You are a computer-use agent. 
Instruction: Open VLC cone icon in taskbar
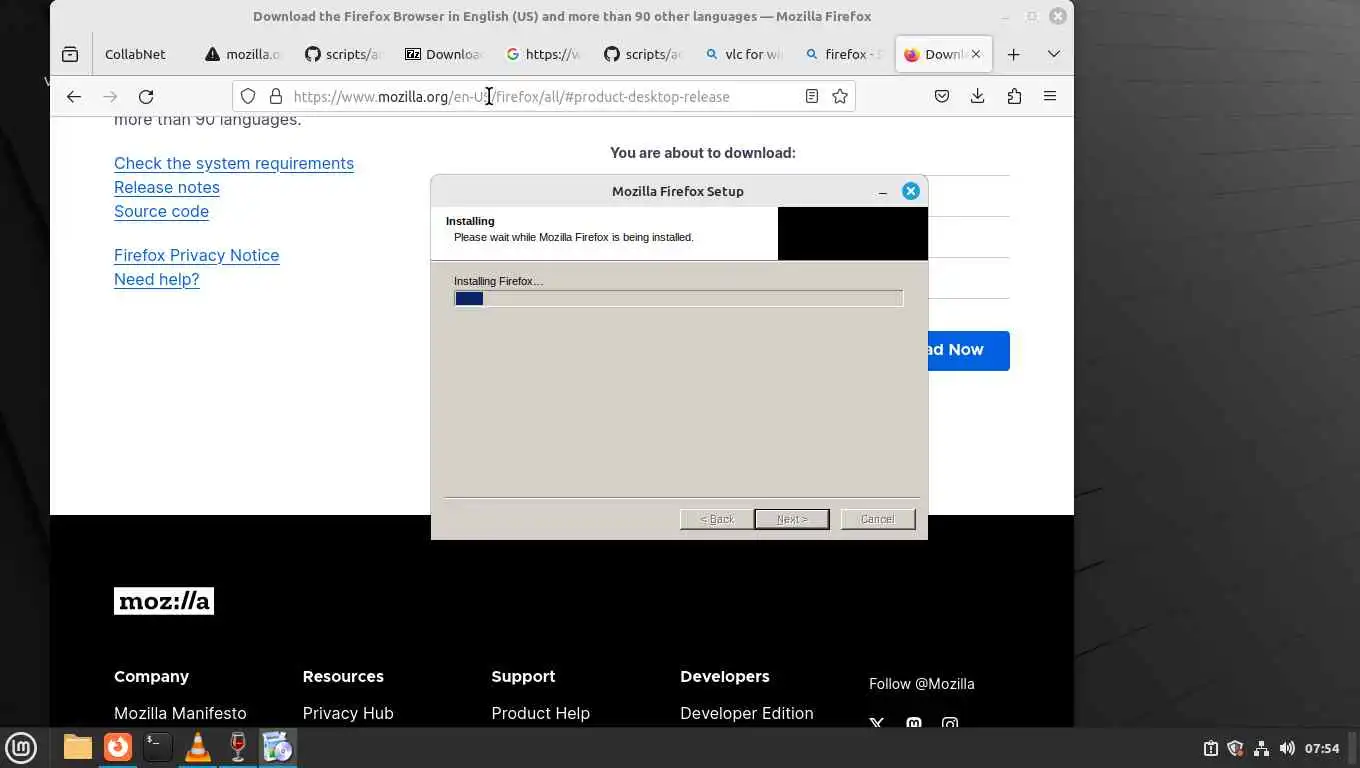point(198,747)
